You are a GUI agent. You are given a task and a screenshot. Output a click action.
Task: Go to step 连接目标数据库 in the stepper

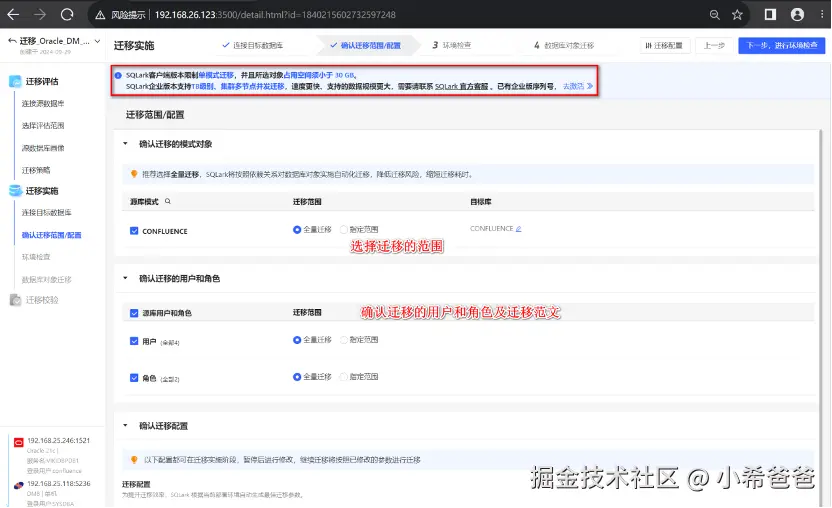(x=253, y=46)
